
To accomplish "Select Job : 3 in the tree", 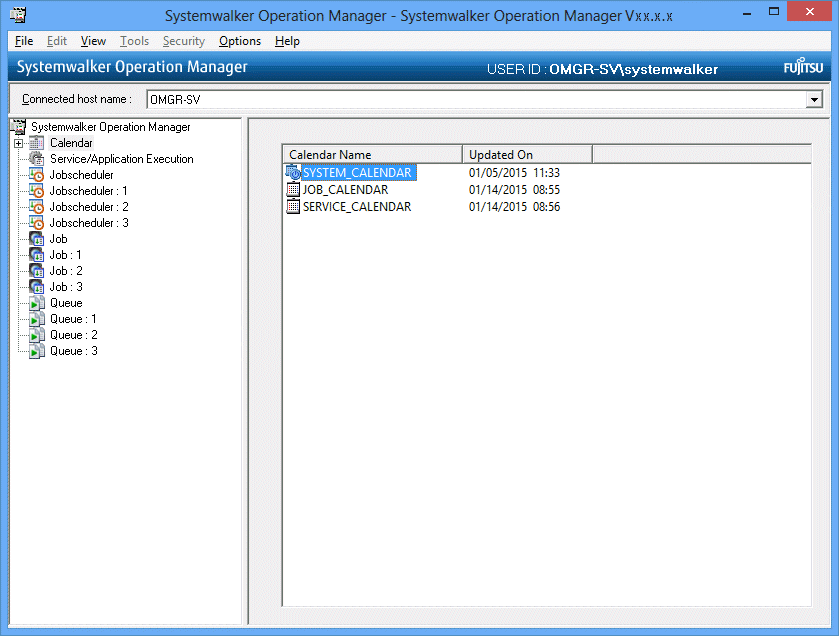I will click(x=66, y=287).
